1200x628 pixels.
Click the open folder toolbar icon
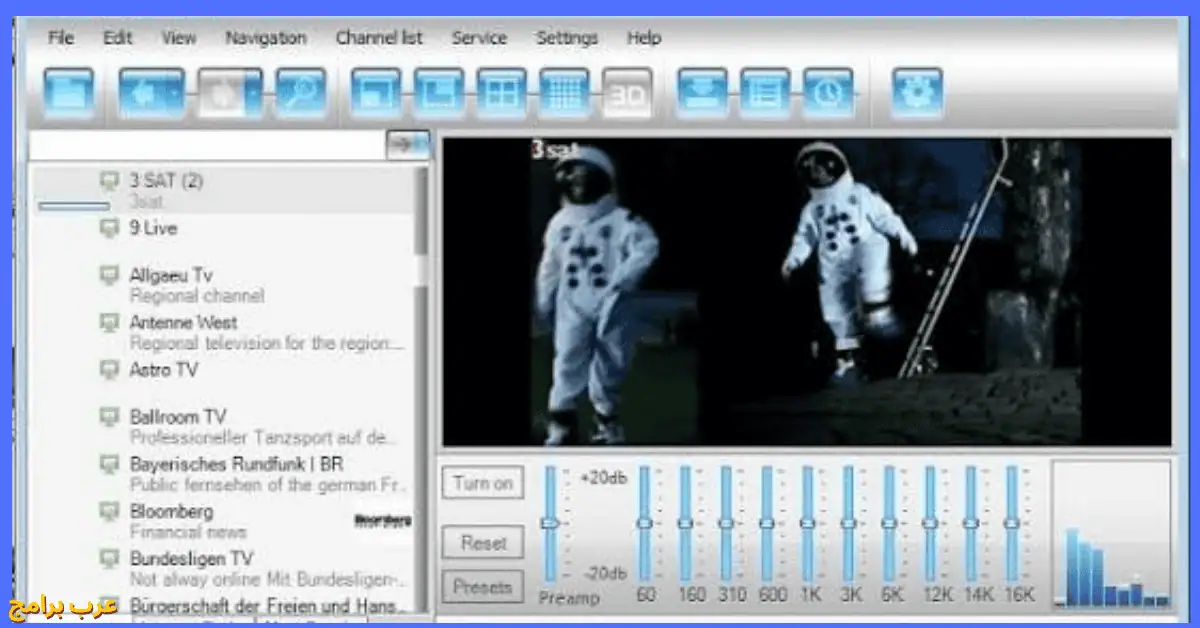69,94
